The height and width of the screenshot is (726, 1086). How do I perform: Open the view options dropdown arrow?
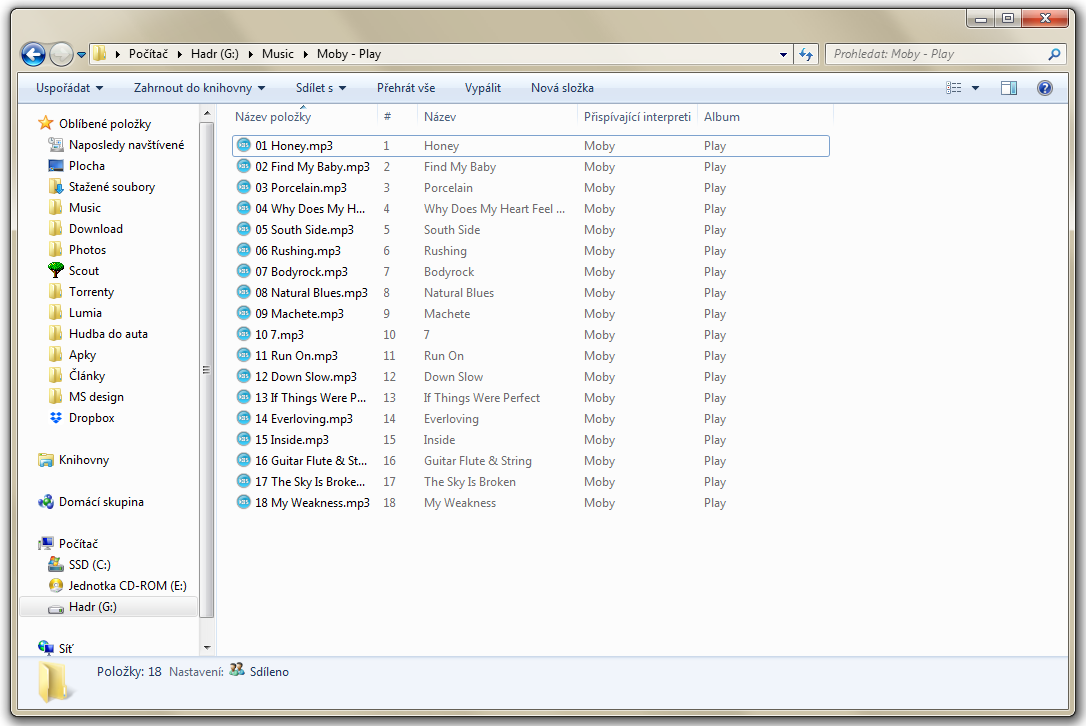(975, 88)
